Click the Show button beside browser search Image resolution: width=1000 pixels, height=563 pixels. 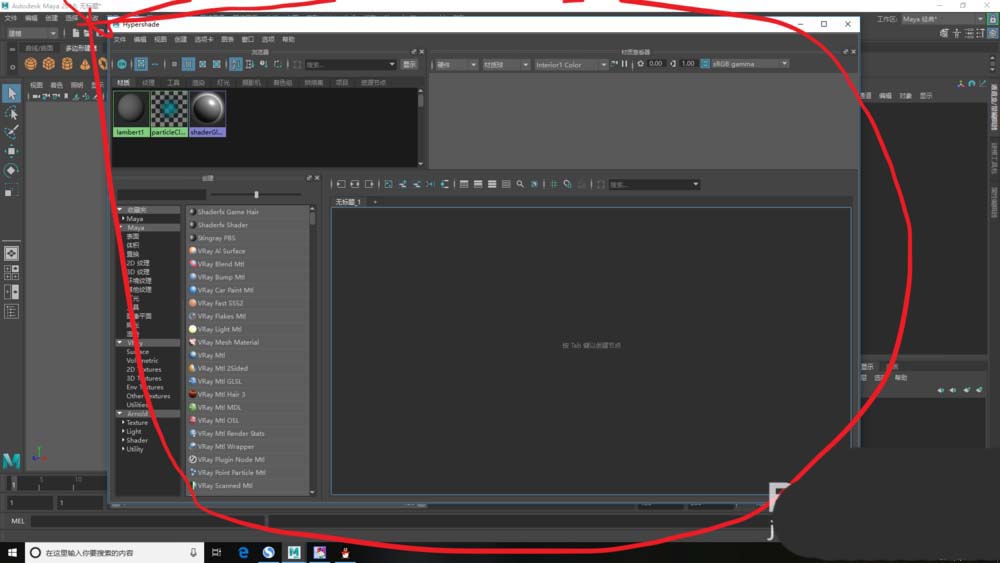tap(409, 64)
